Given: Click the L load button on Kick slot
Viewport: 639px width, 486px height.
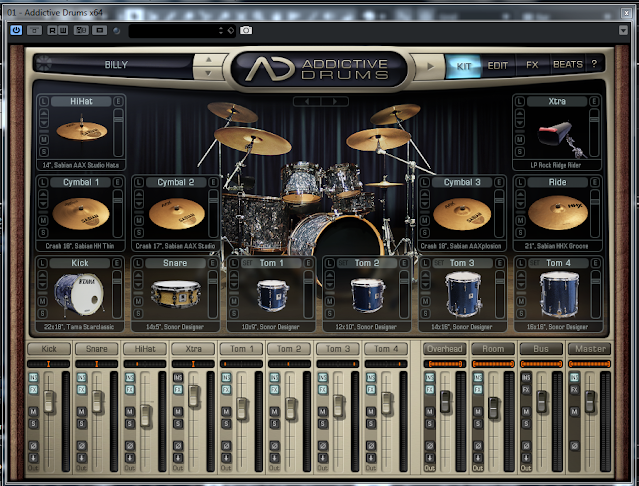Looking at the screenshot, I should (42, 263).
